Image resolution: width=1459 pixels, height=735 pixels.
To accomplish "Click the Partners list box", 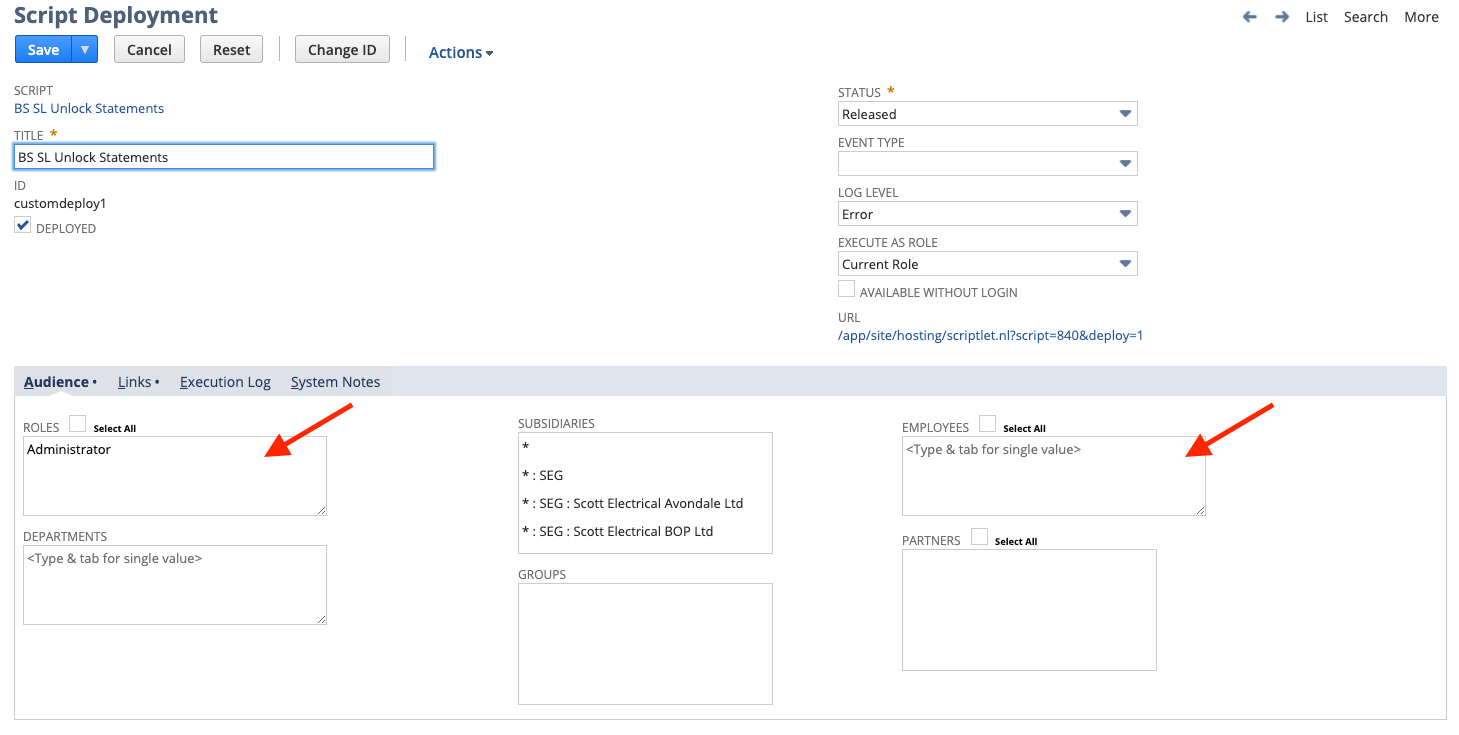I will (1029, 610).
